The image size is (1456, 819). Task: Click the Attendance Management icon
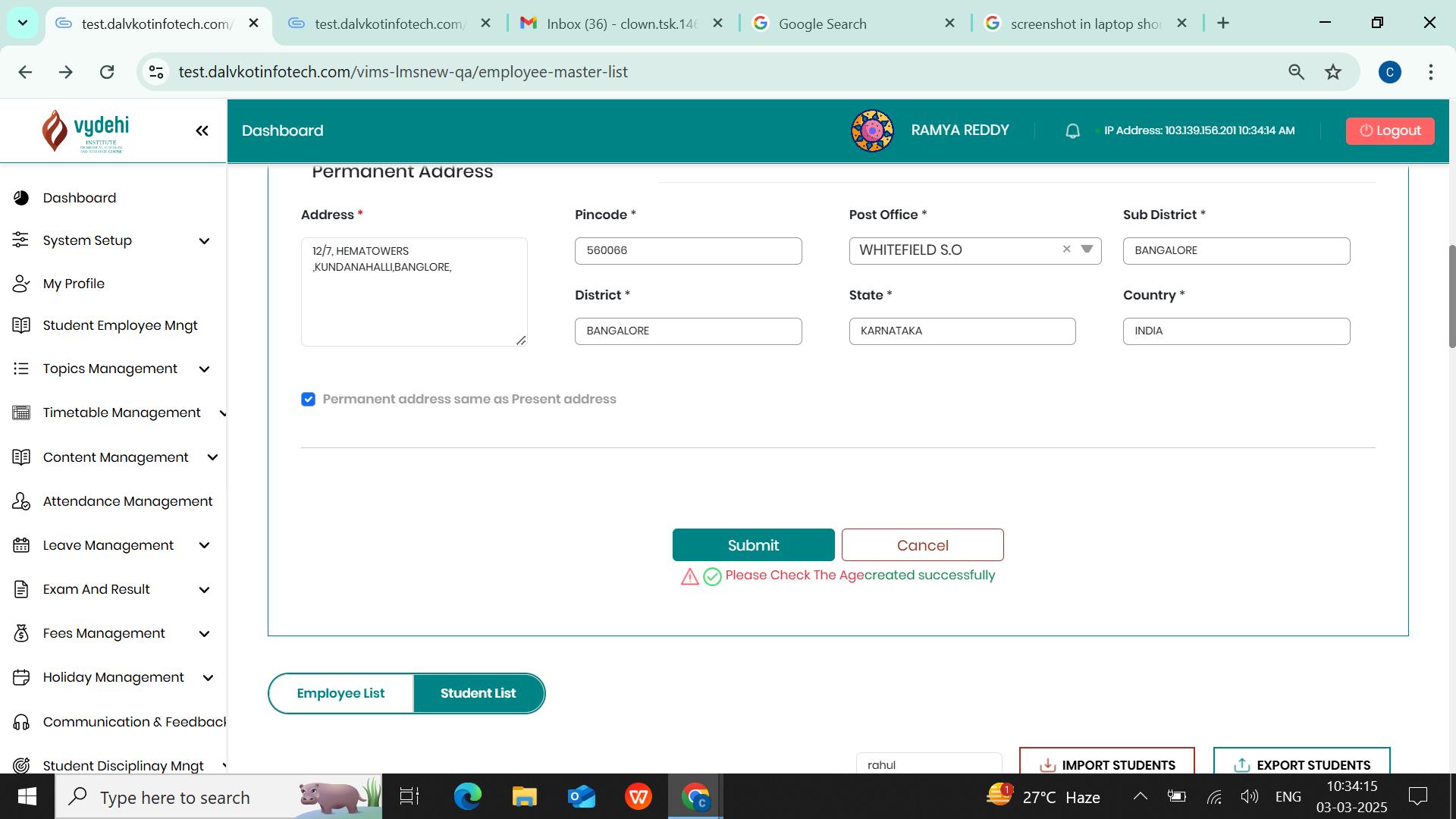pyautogui.click(x=21, y=501)
